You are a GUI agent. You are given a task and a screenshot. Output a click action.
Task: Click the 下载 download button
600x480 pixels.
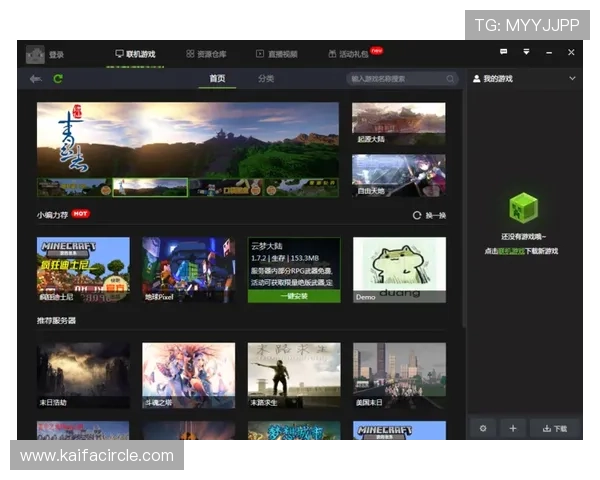pyautogui.click(x=555, y=428)
